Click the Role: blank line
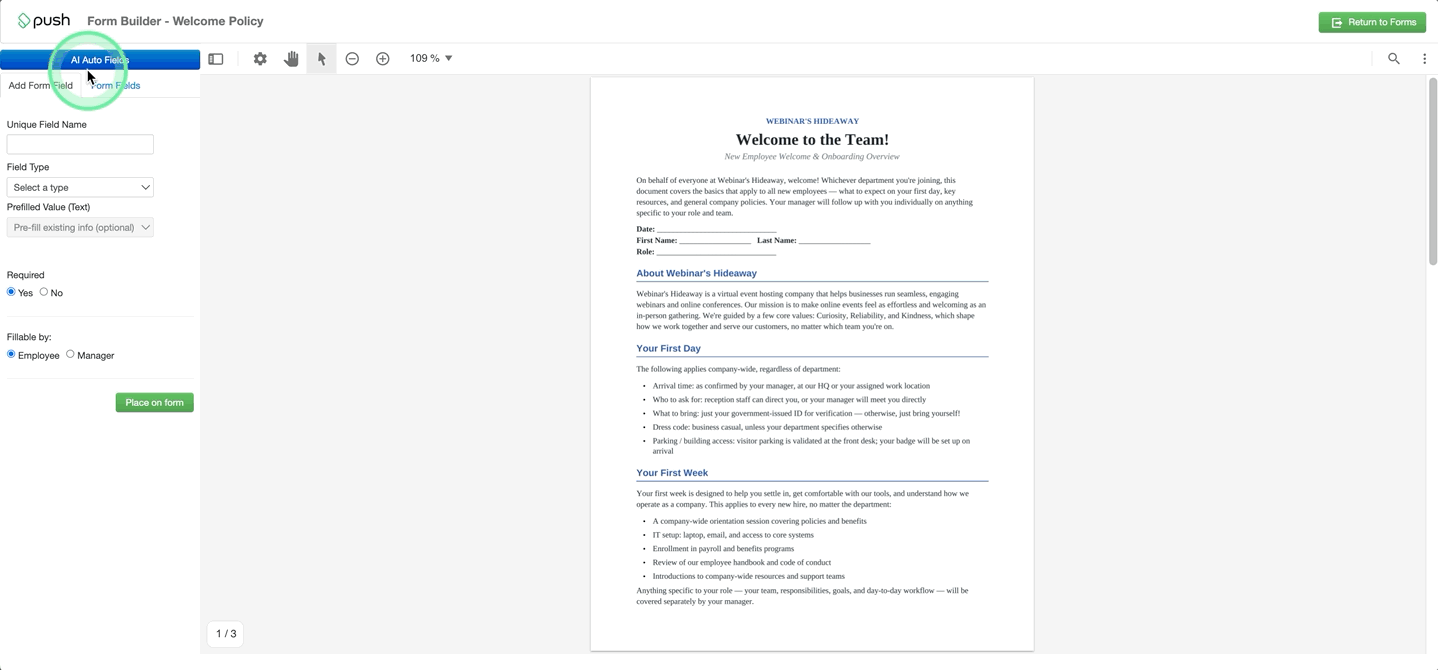Image resolution: width=1438 pixels, height=670 pixels. (x=716, y=252)
